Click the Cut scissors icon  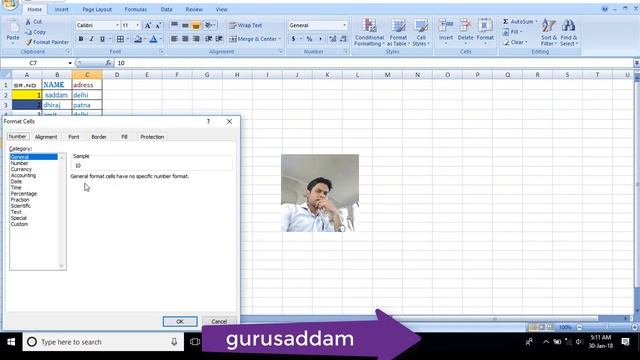(28, 22)
